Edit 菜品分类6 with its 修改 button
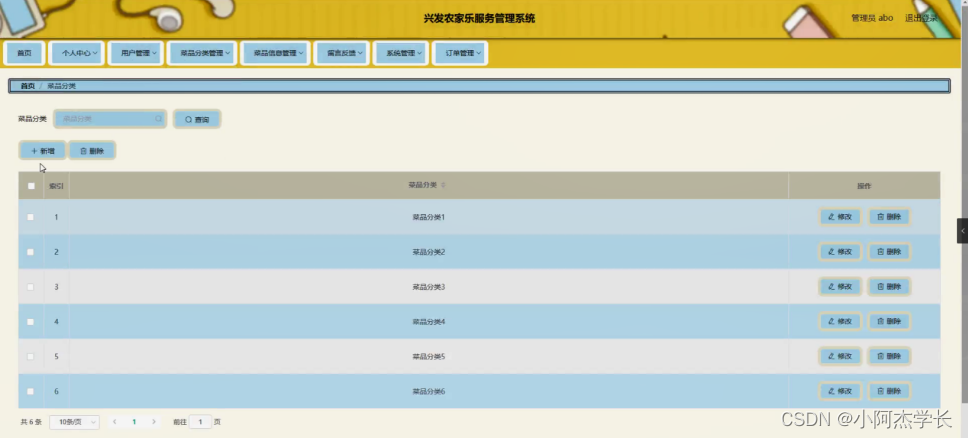The width and height of the screenshot is (968, 438). click(840, 391)
